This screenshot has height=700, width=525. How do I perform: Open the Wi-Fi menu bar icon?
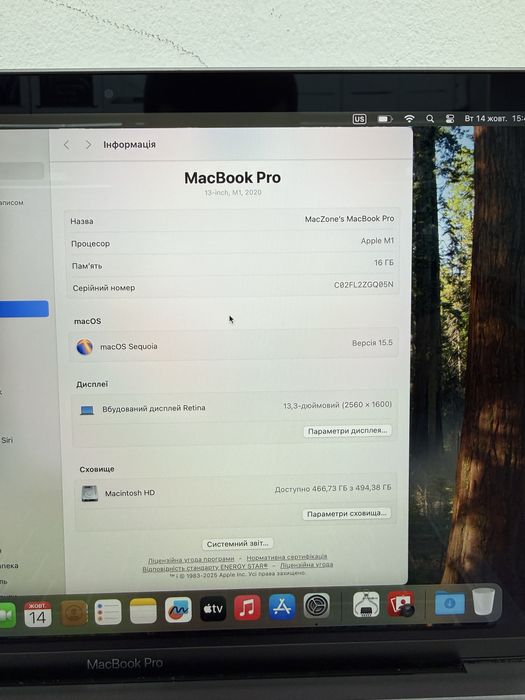click(409, 118)
